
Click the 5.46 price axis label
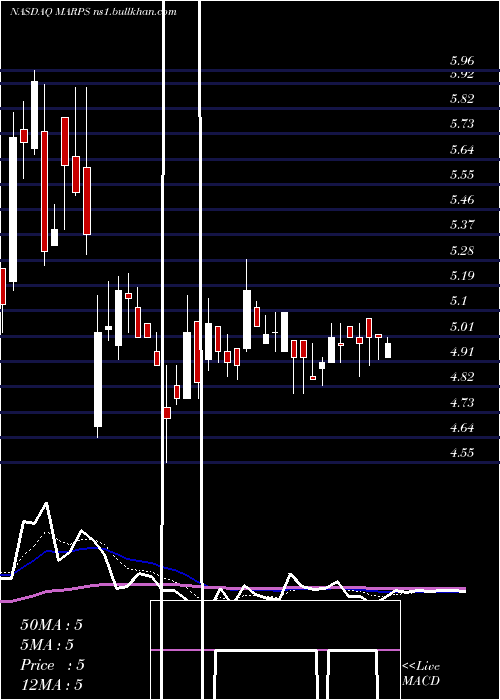click(x=462, y=200)
